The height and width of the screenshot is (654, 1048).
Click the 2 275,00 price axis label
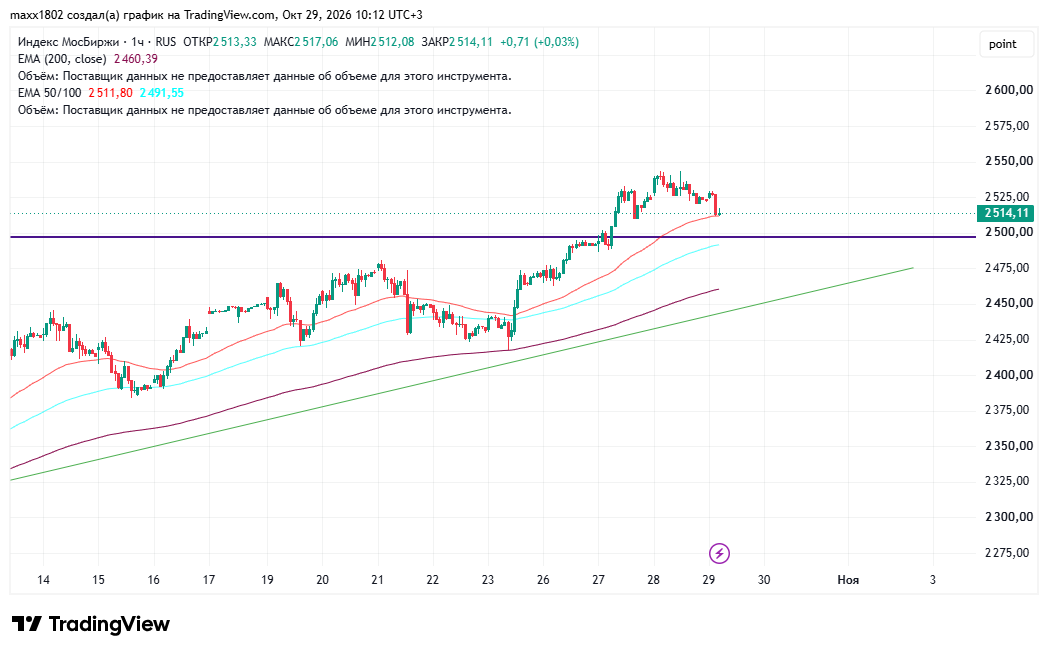pyautogui.click(x=1009, y=552)
